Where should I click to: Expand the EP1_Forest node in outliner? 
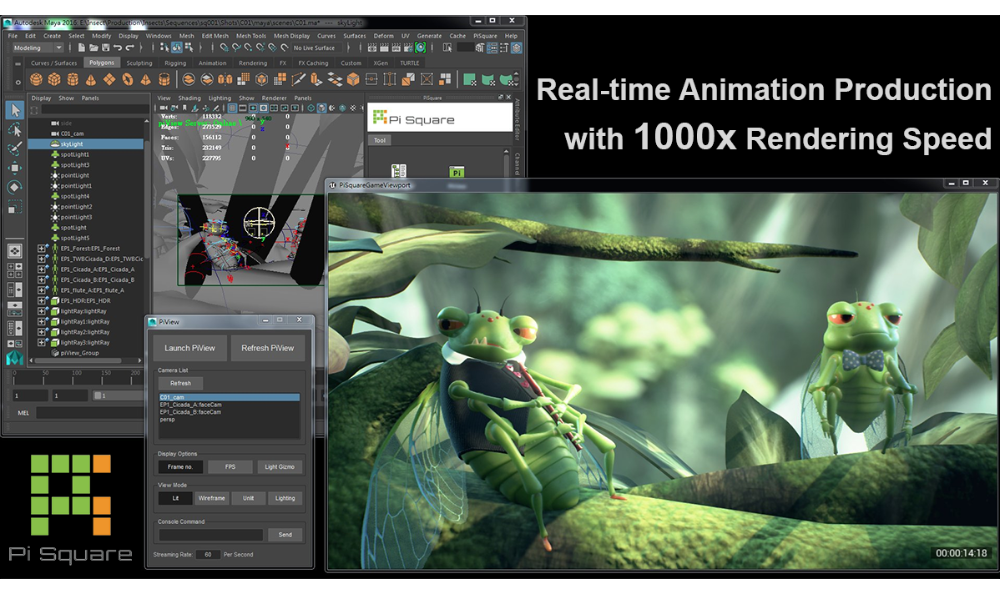coord(42,248)
